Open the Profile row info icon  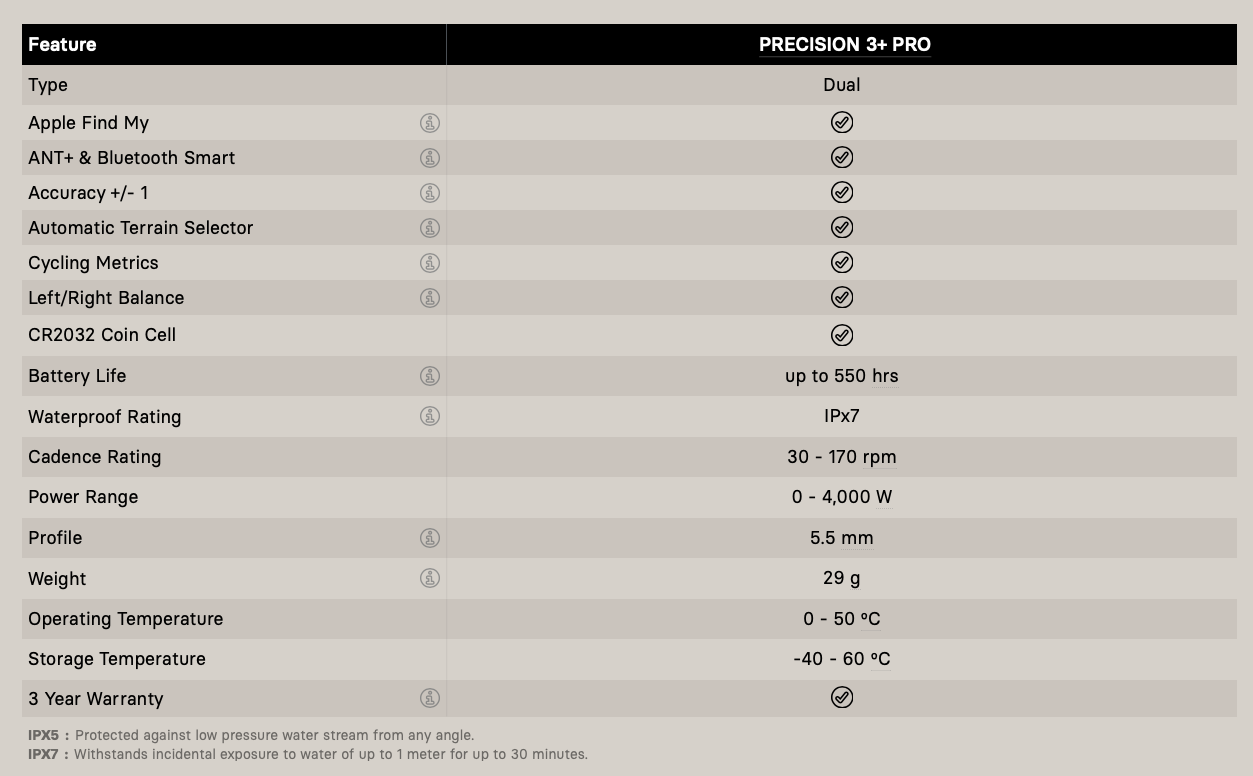[430, 538]
